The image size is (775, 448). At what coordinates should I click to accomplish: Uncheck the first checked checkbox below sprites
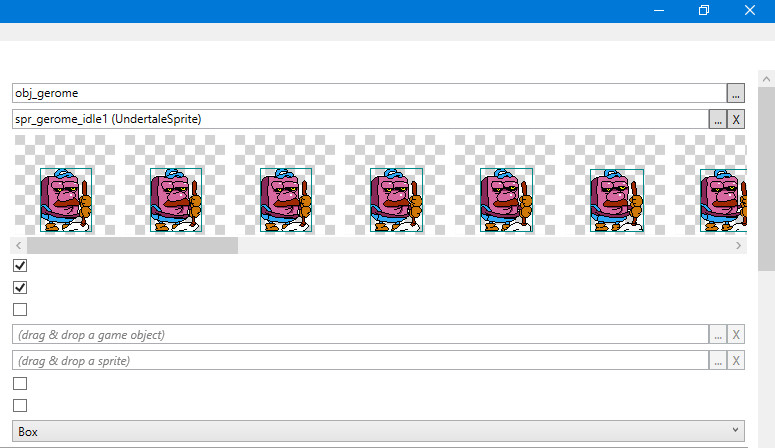20,266
